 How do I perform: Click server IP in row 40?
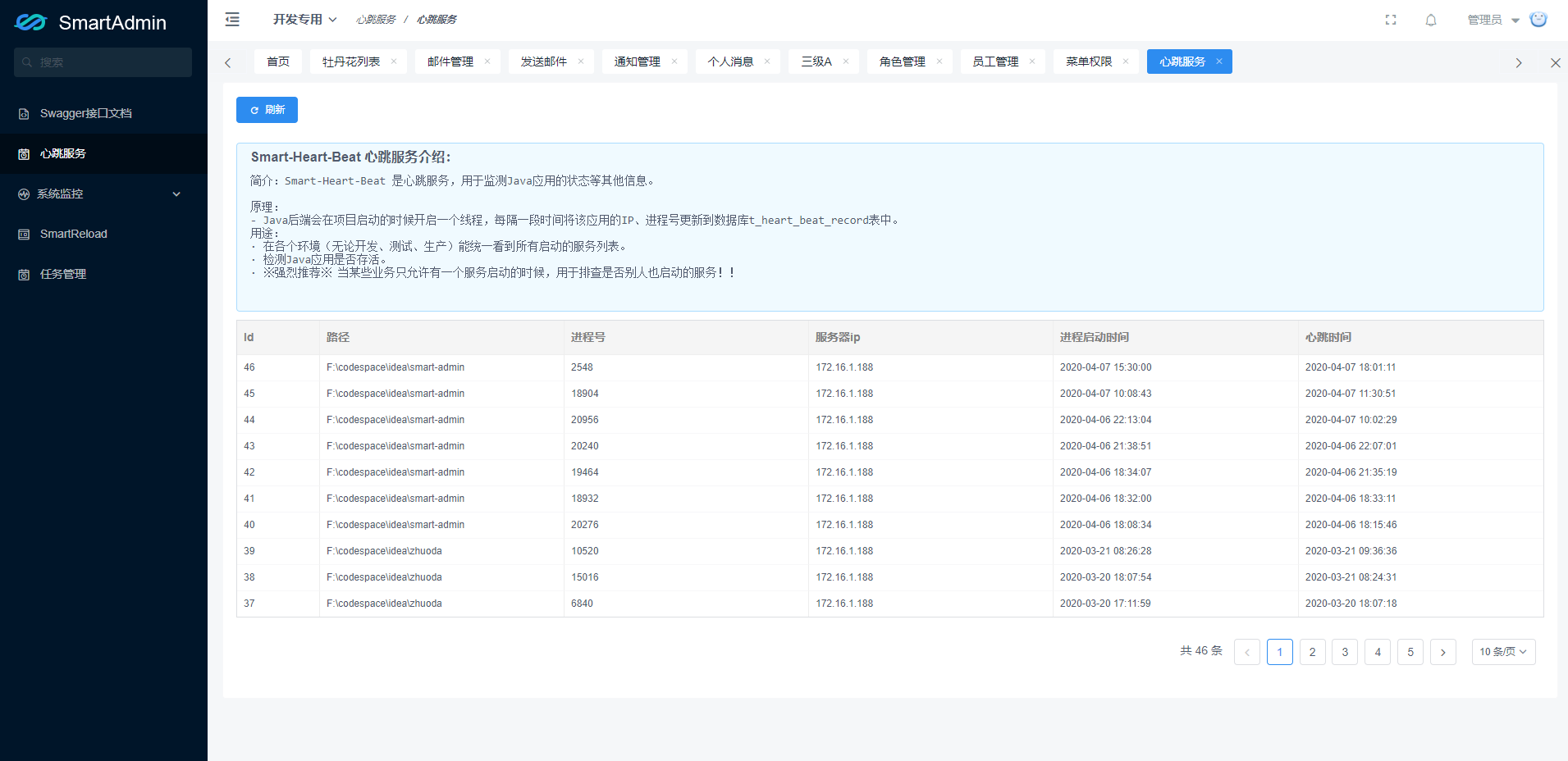[x=930, y=525]
